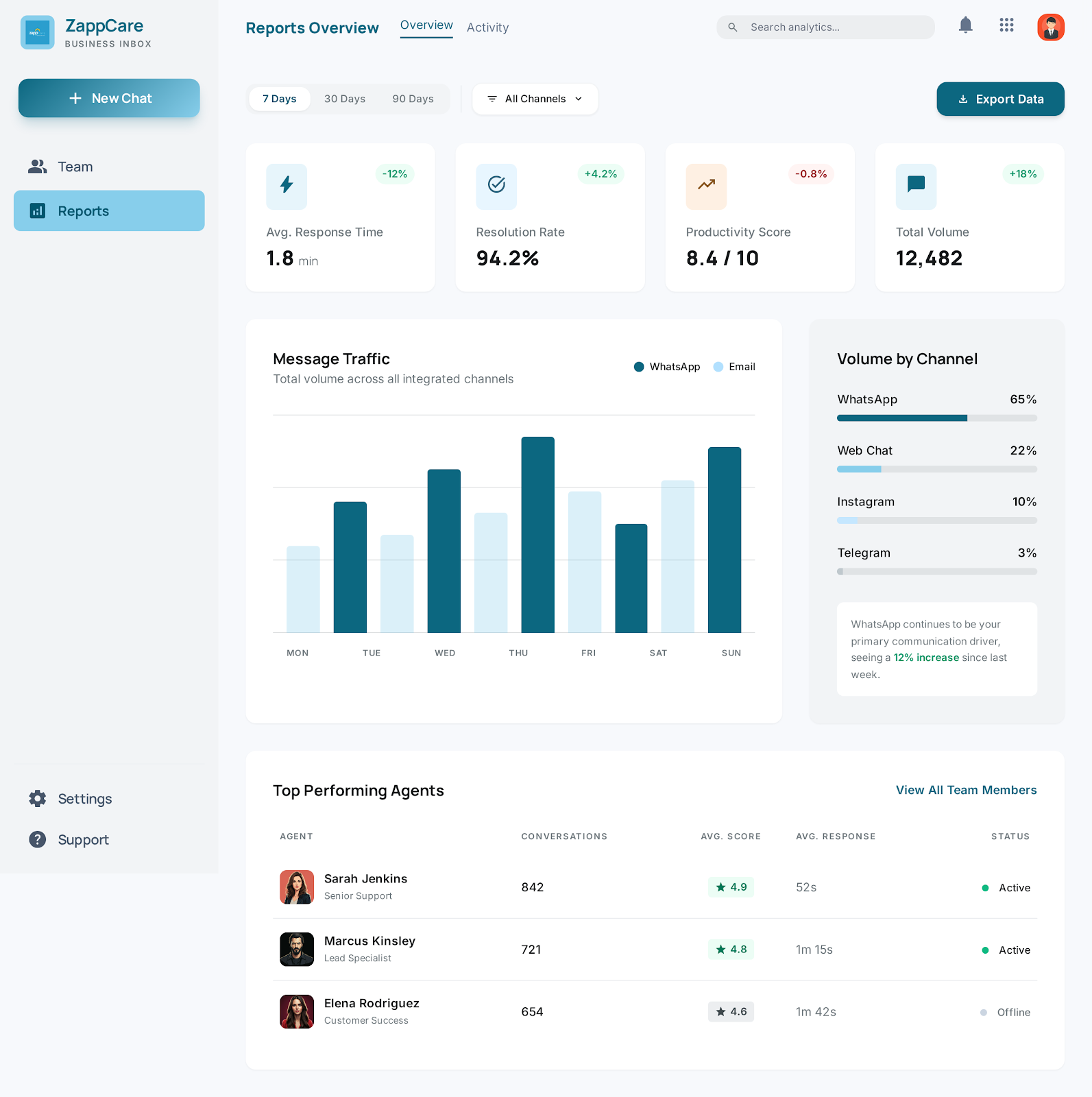
Task: Open the notifications bell
Action: (x=965, y=26)
